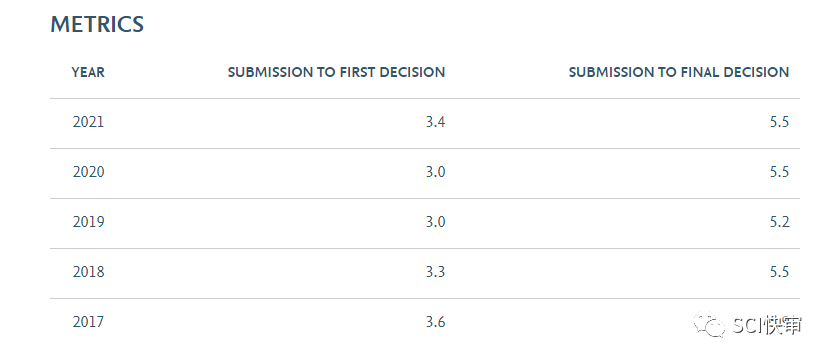Select the YEAR column header

coord(88,72)
